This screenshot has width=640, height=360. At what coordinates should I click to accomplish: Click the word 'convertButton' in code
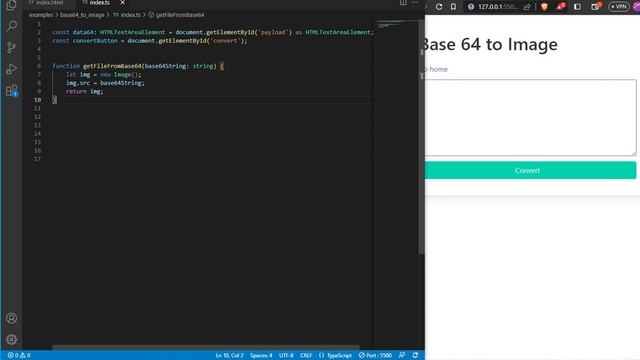click(x=95, y=41)
